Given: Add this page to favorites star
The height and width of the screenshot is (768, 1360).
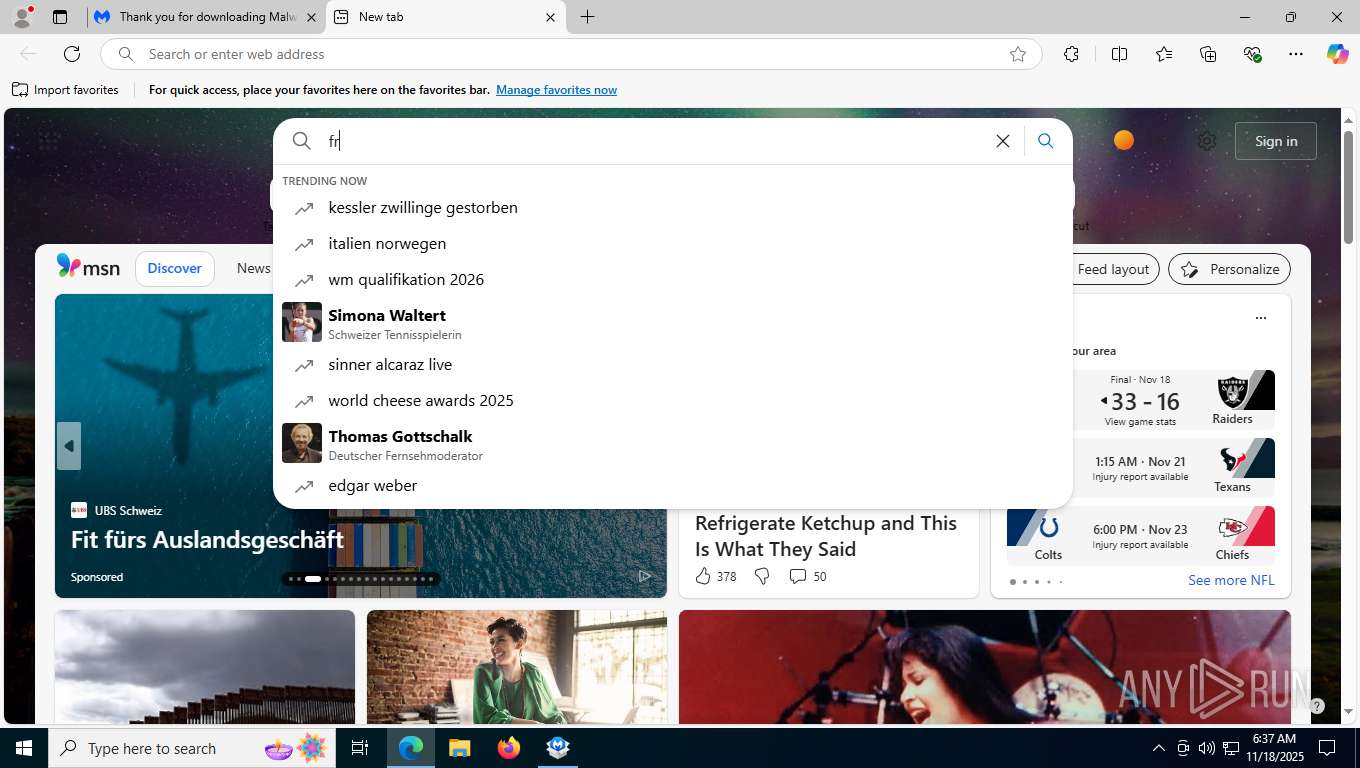Looking at the screenshot, I should coord(1018,54).
